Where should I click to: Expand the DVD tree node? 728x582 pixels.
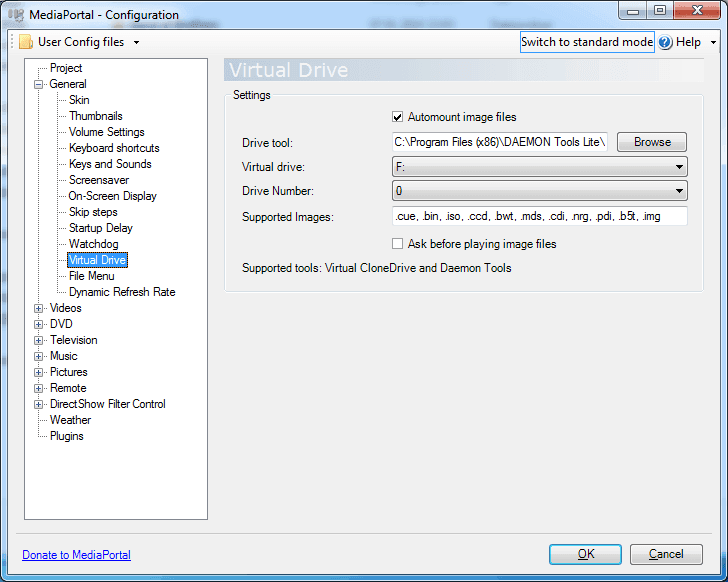point(39,324)
